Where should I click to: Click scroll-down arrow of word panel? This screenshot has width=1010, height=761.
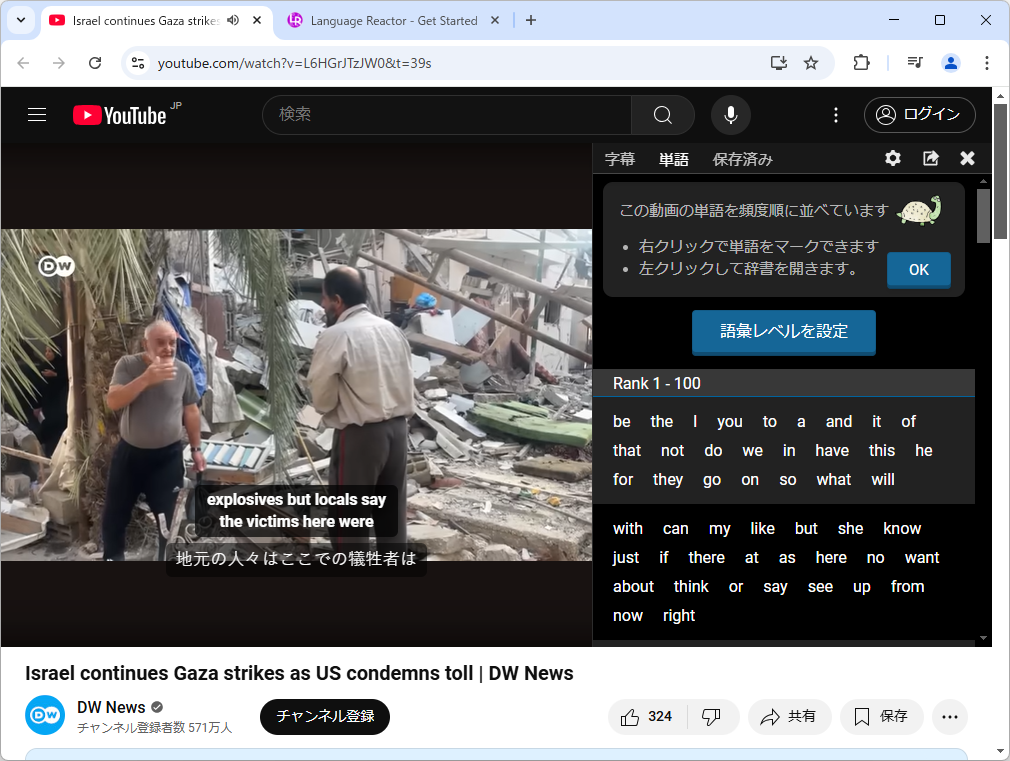tap(983, 638)
